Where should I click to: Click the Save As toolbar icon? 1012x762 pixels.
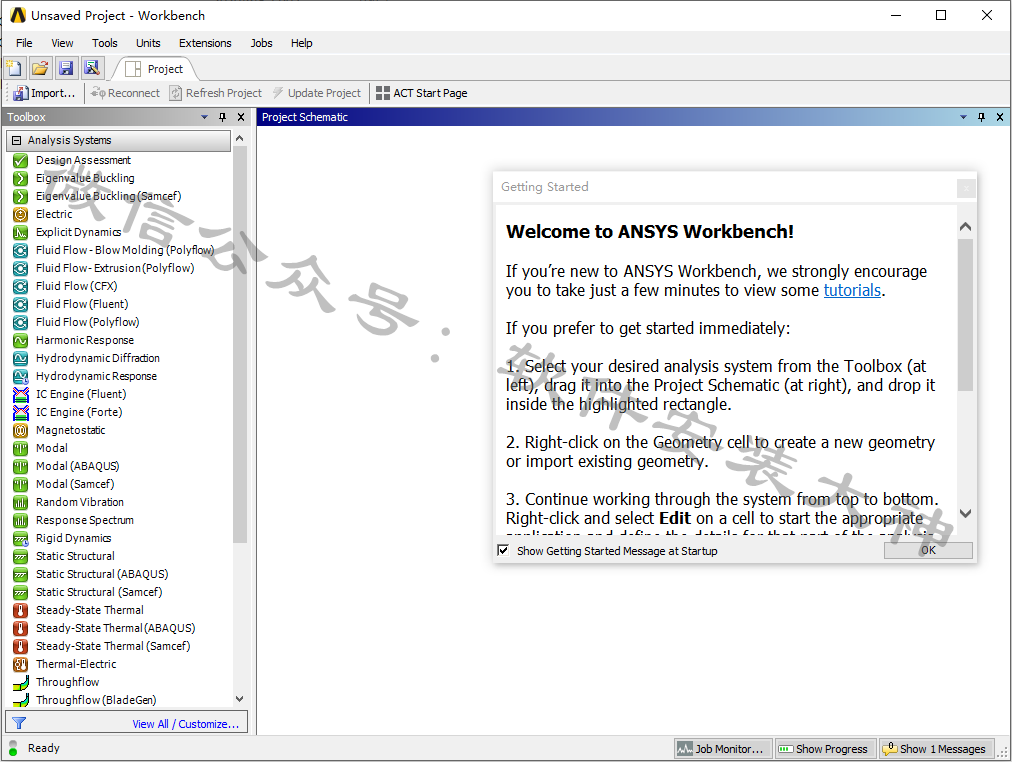click(x=92, y=68)
